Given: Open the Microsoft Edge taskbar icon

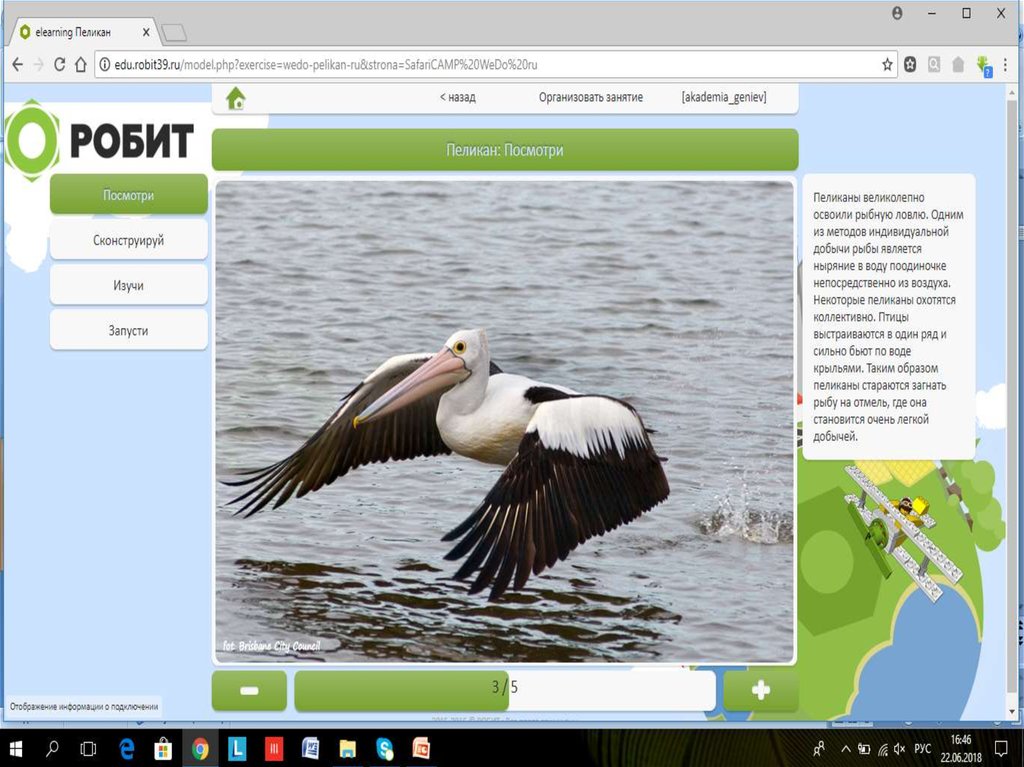Looking at the screenshot, I should (127, 748).
